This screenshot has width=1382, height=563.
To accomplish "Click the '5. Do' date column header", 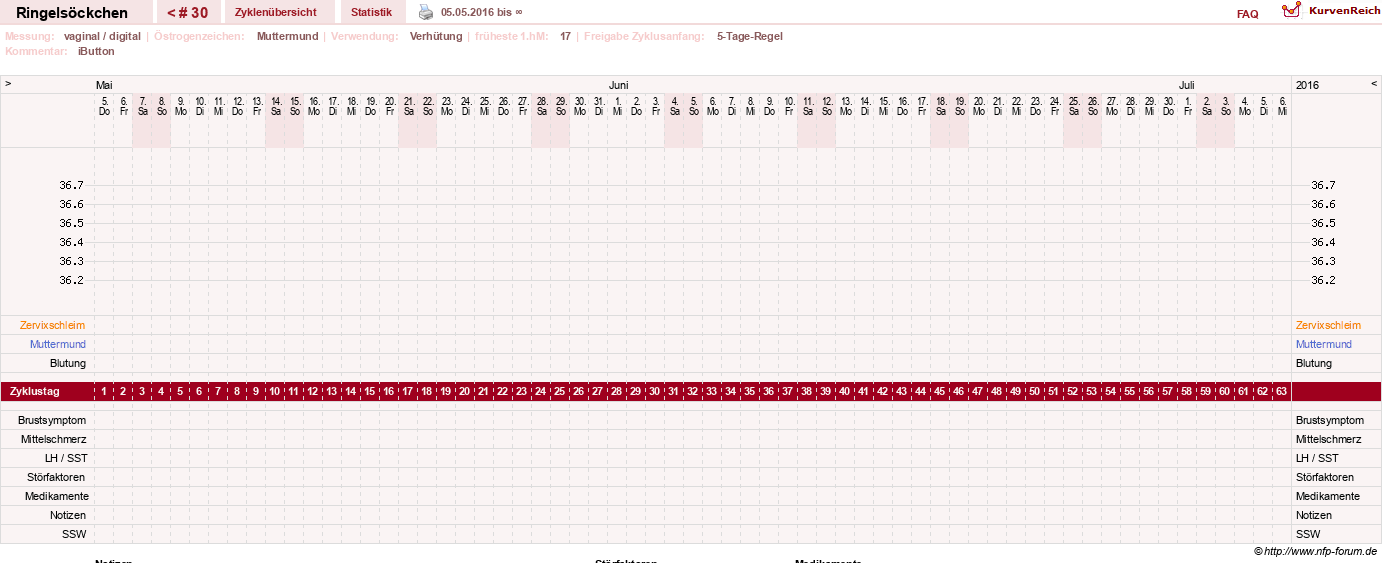I will [x=104, y=105].
